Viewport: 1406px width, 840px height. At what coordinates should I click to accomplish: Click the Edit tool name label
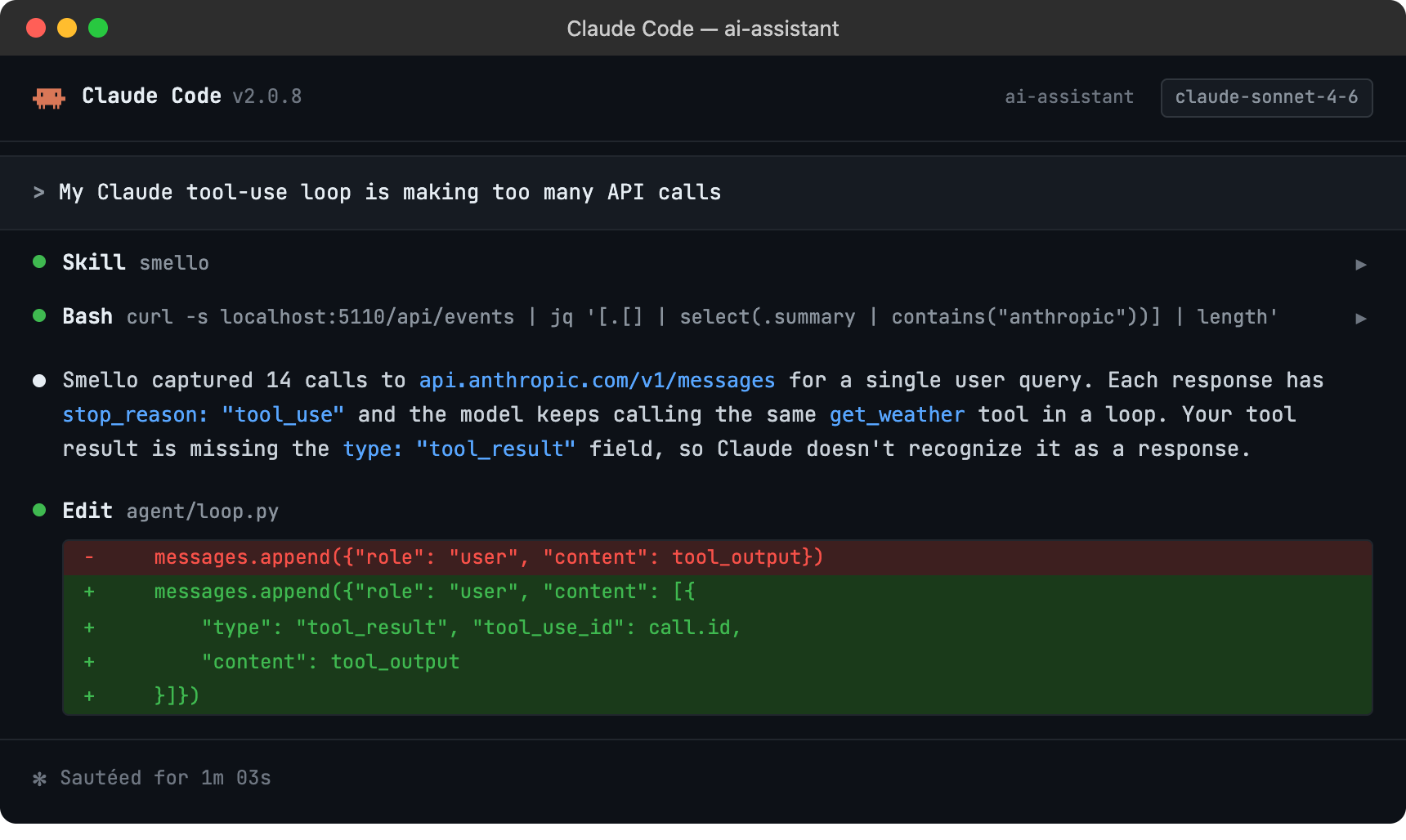point(87,511)
